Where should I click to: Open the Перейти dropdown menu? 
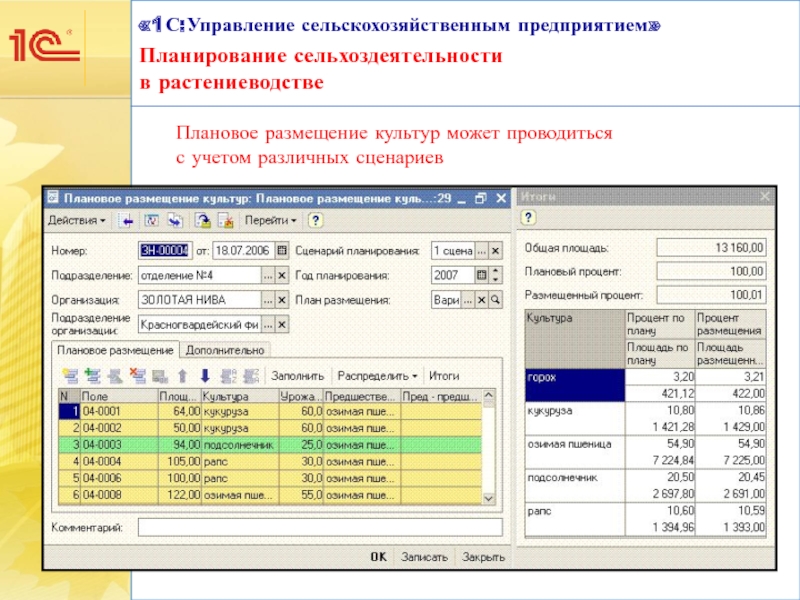(270, 220)
